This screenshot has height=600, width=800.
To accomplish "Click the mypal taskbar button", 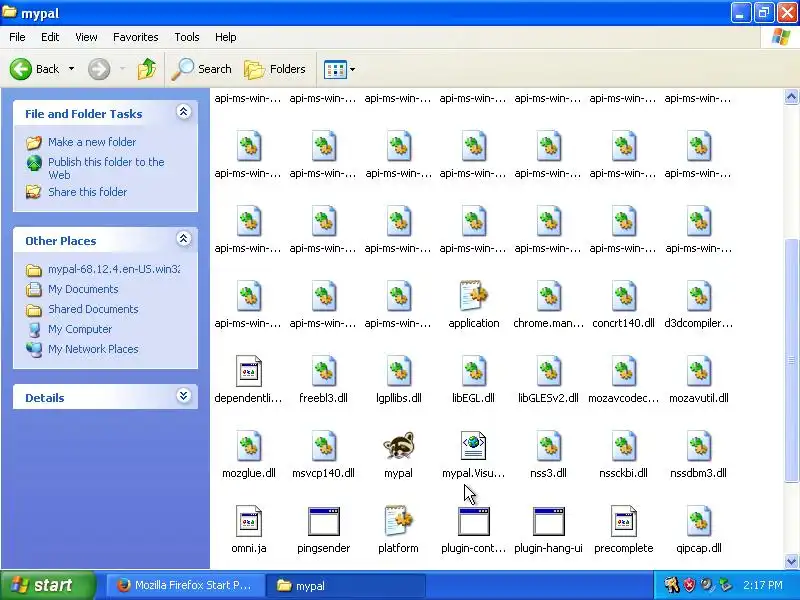I will click(346, 585).
